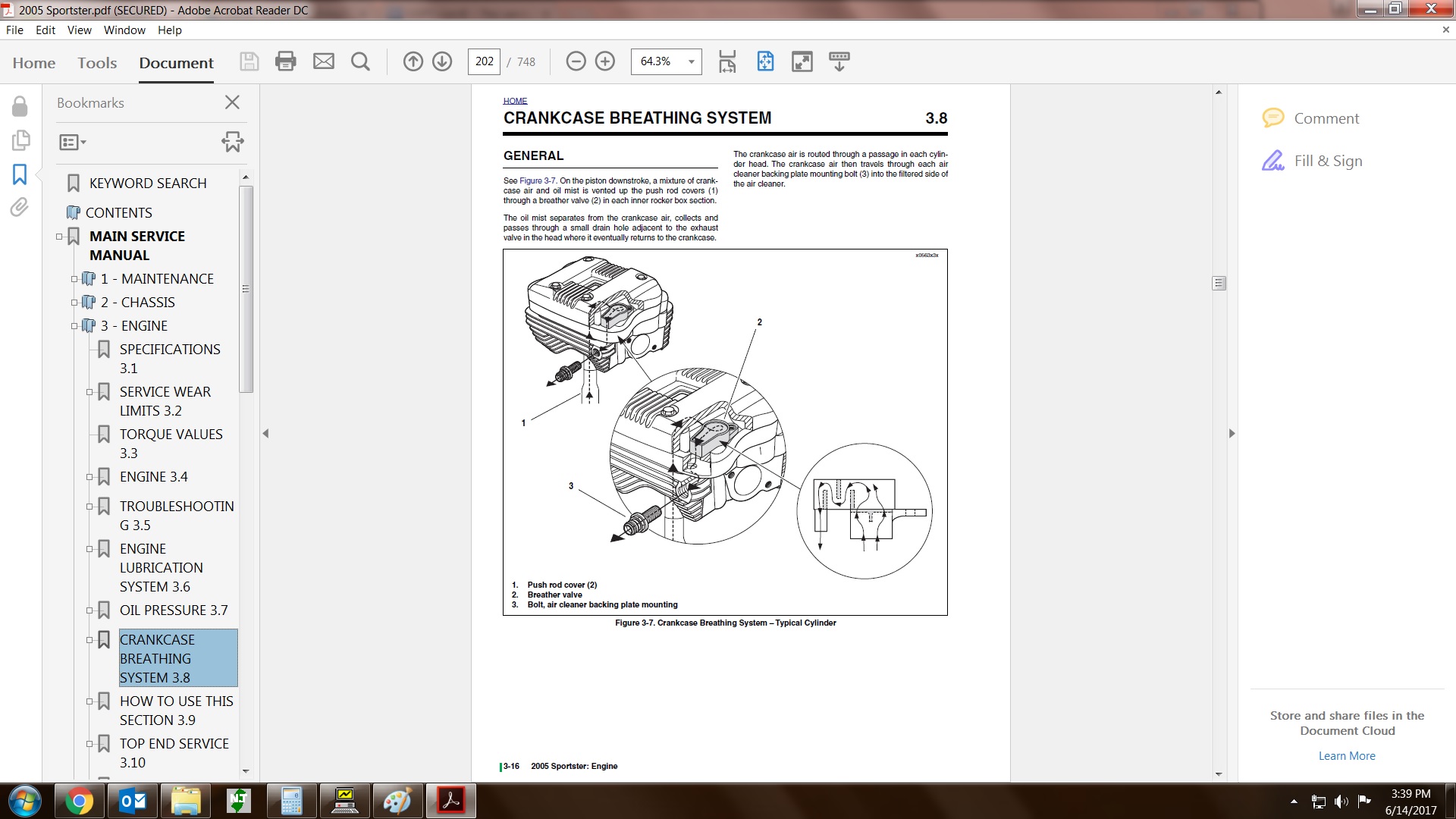Go to previous page arrow

413,61
